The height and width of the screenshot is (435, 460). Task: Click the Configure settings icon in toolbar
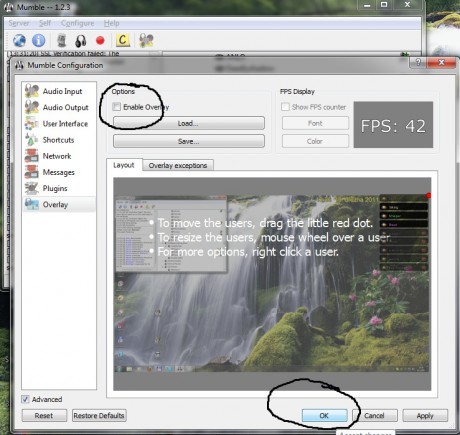[x=146, y=40]
